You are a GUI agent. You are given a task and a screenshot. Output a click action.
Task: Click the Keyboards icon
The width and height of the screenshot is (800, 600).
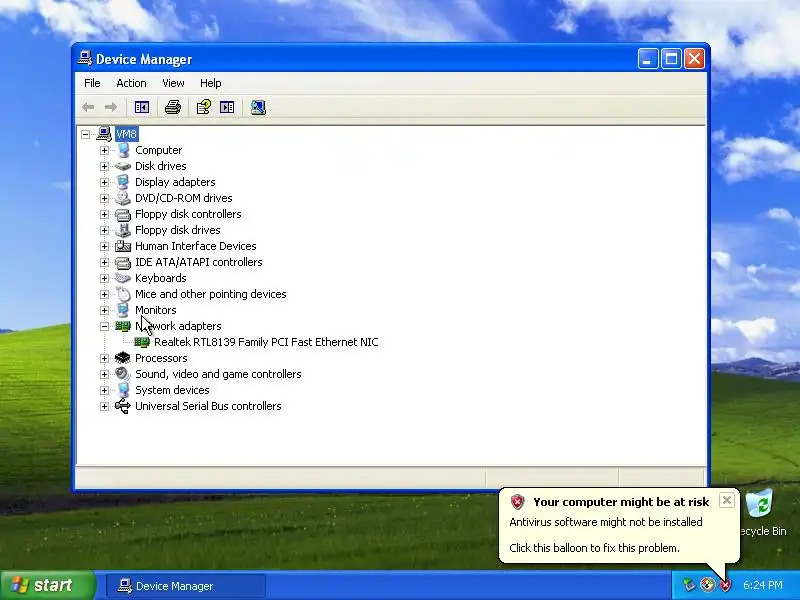coord(123,278)
